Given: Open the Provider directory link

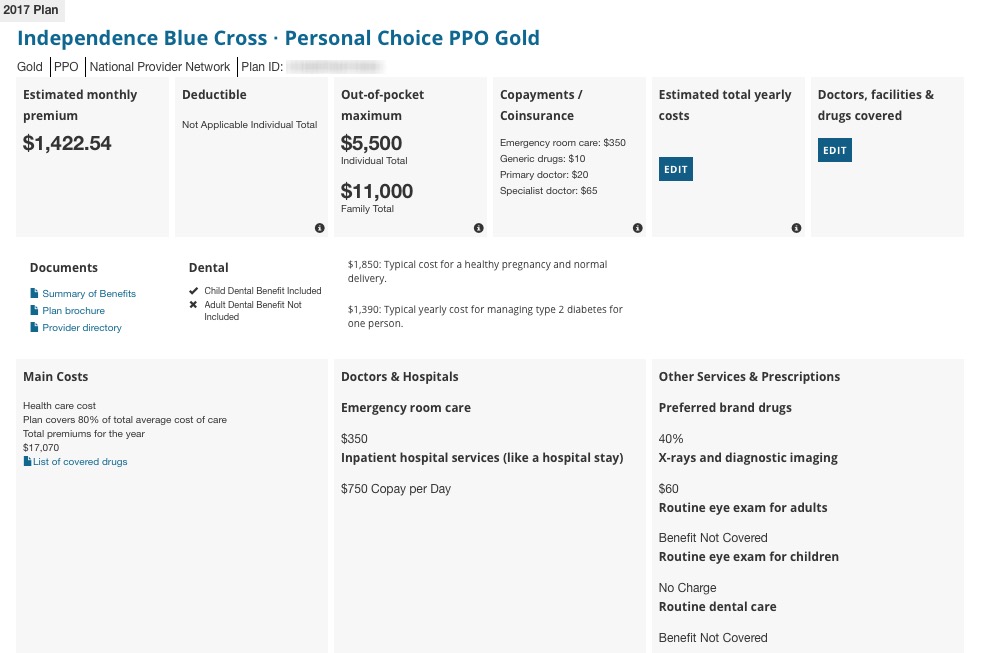Looking at the screenshot, I should [x=82, y=328].
